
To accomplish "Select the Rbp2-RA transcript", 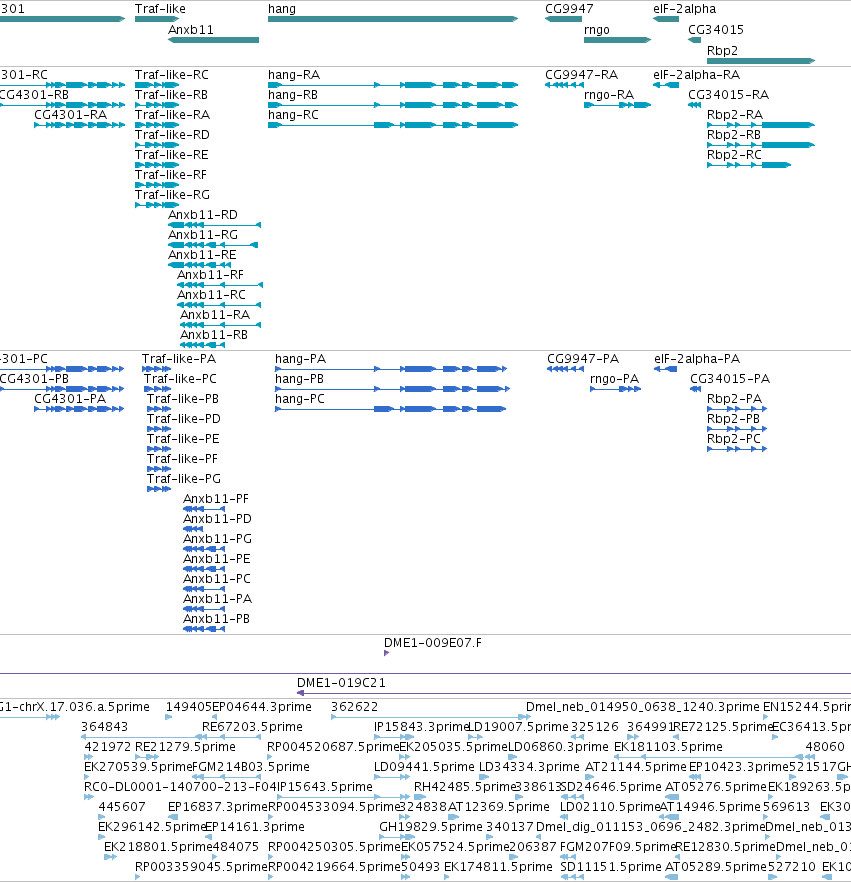I will click(761, 125).
